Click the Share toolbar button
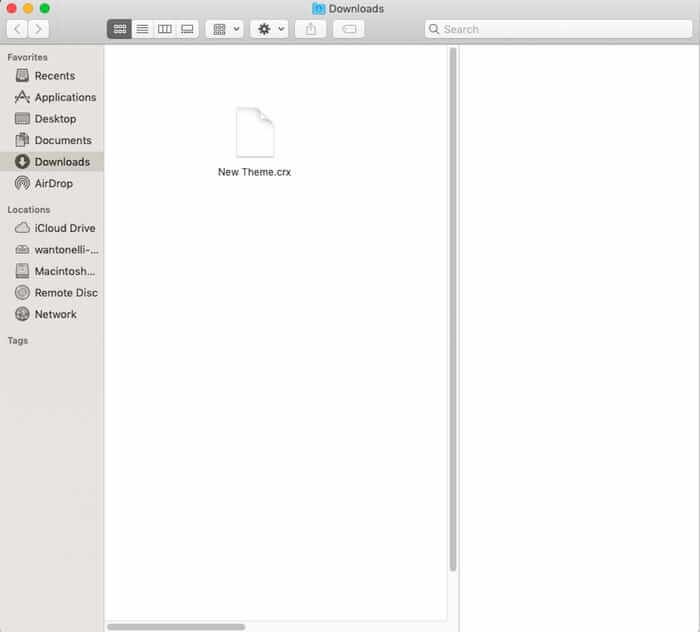This screenshot has height=632, width=700. click(x=311, y=29)
